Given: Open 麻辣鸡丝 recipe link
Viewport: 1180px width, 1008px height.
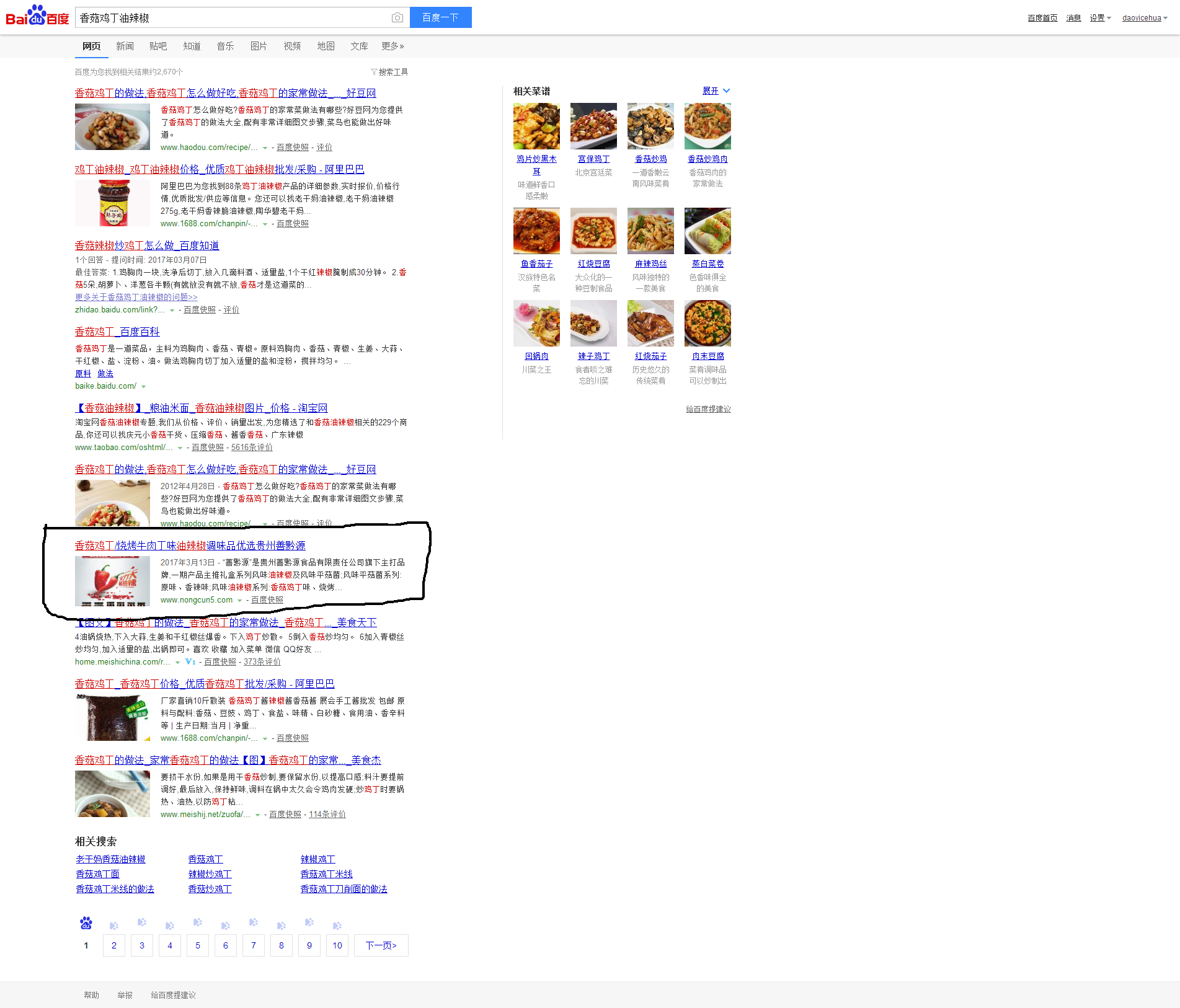Looking at the screenshot, I should pyautogui.click(x=650, y=263).
